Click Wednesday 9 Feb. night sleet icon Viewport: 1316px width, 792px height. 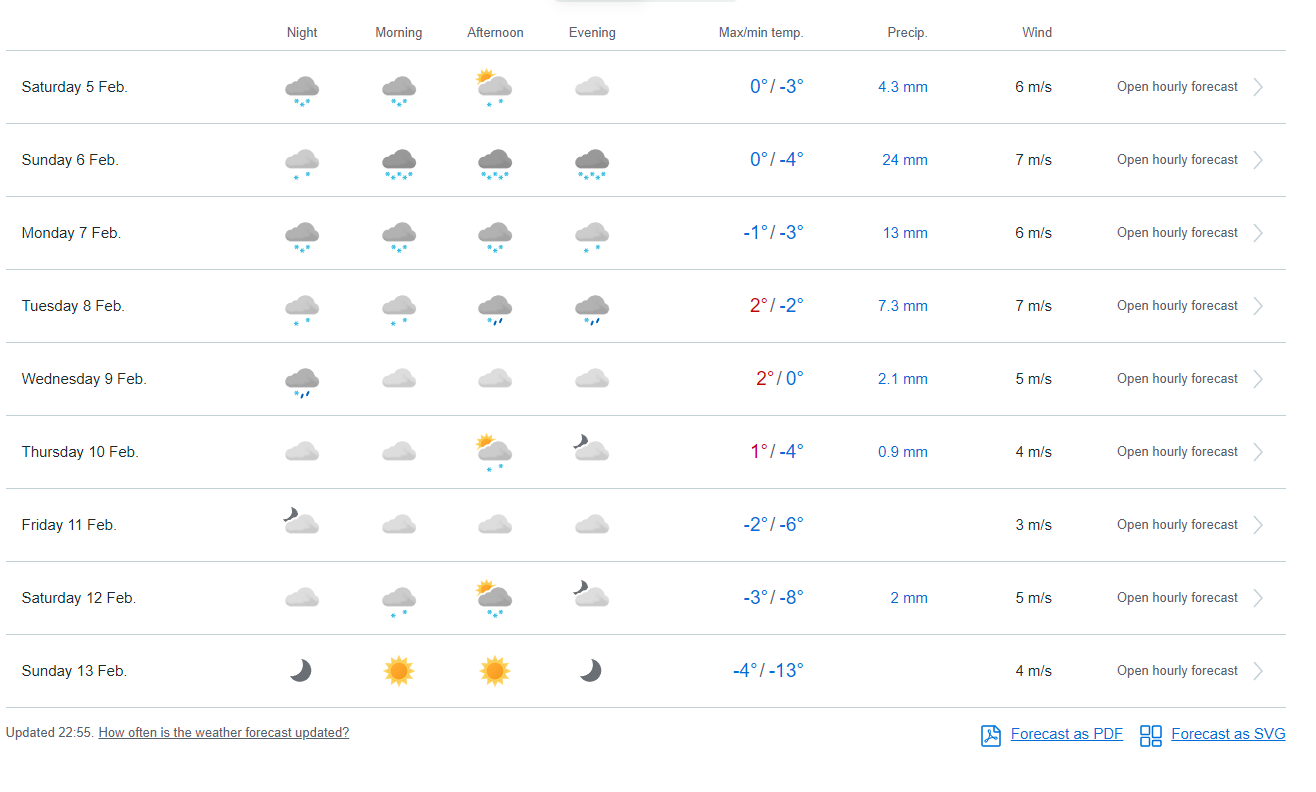(x=301, y=381)
